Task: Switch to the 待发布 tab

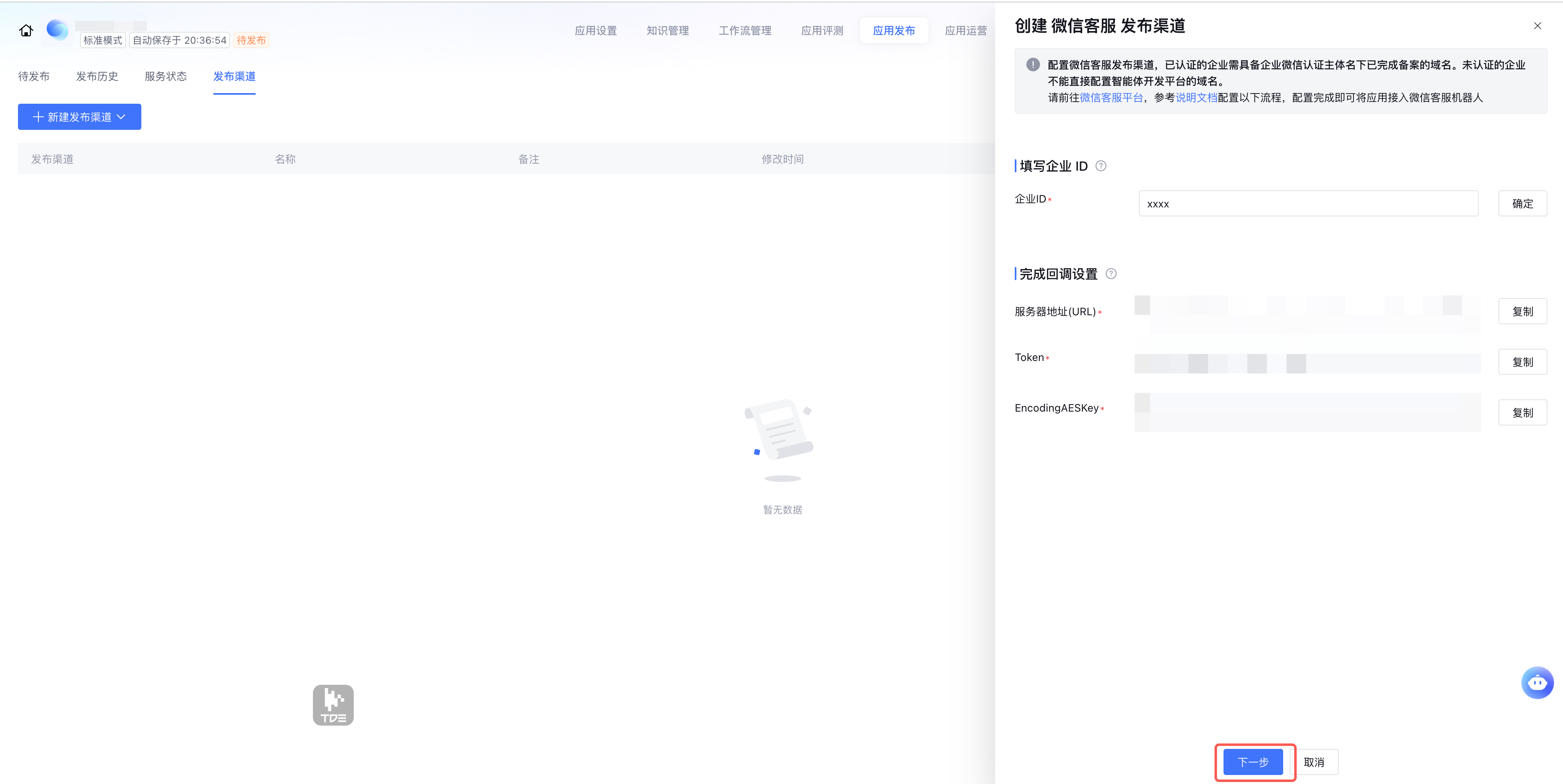Action: tap(34, 76)
